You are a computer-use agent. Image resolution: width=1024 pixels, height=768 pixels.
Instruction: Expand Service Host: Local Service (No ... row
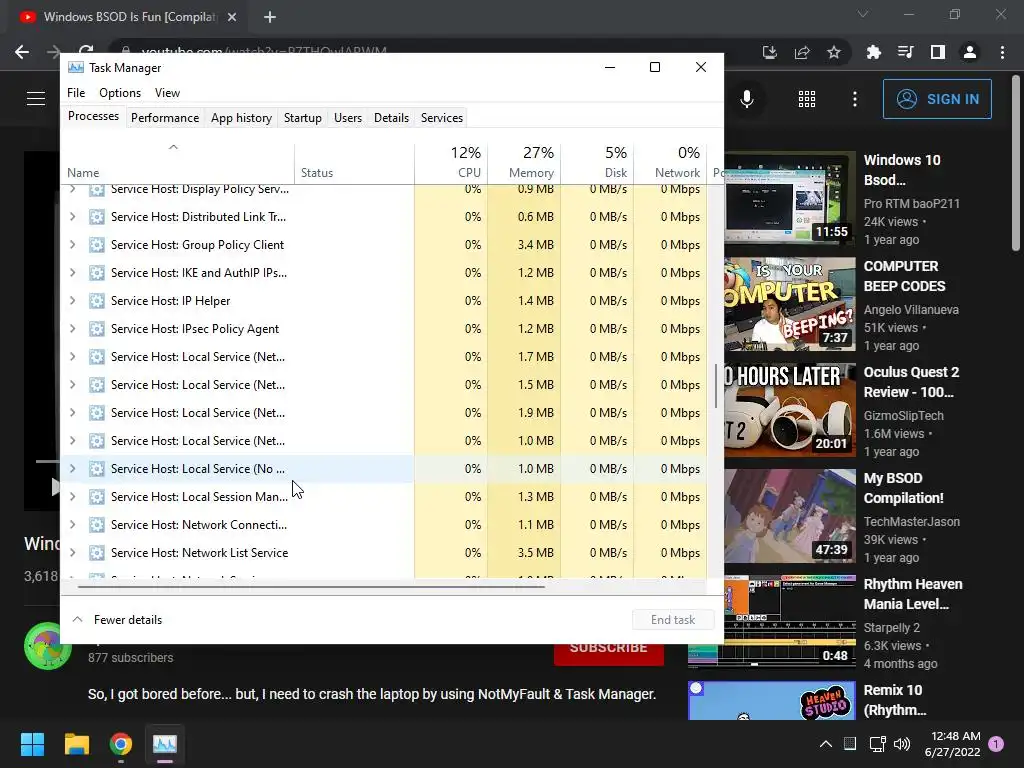[72, 469]
